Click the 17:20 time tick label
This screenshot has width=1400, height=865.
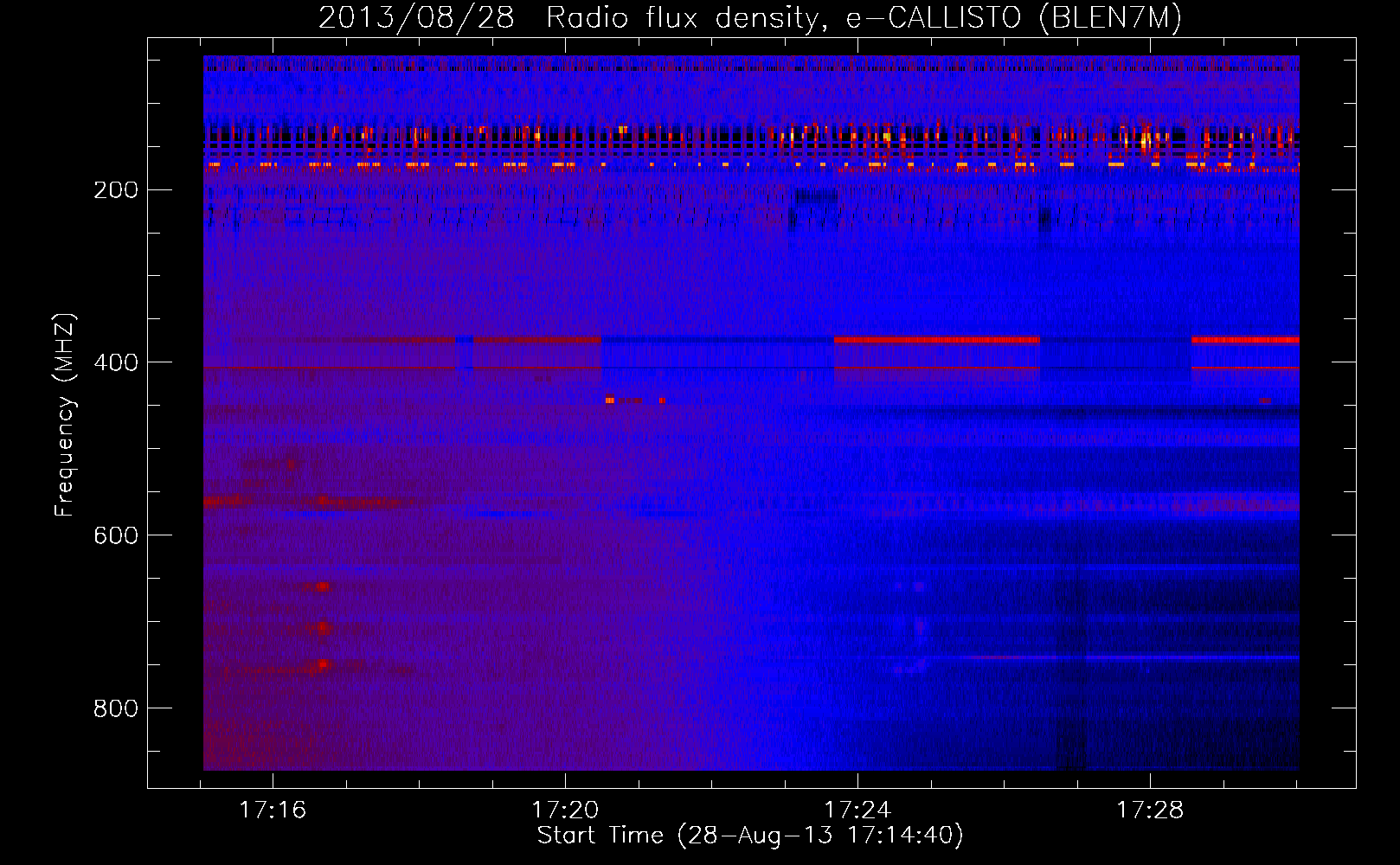pyautogui.click(x=565, y=810)
